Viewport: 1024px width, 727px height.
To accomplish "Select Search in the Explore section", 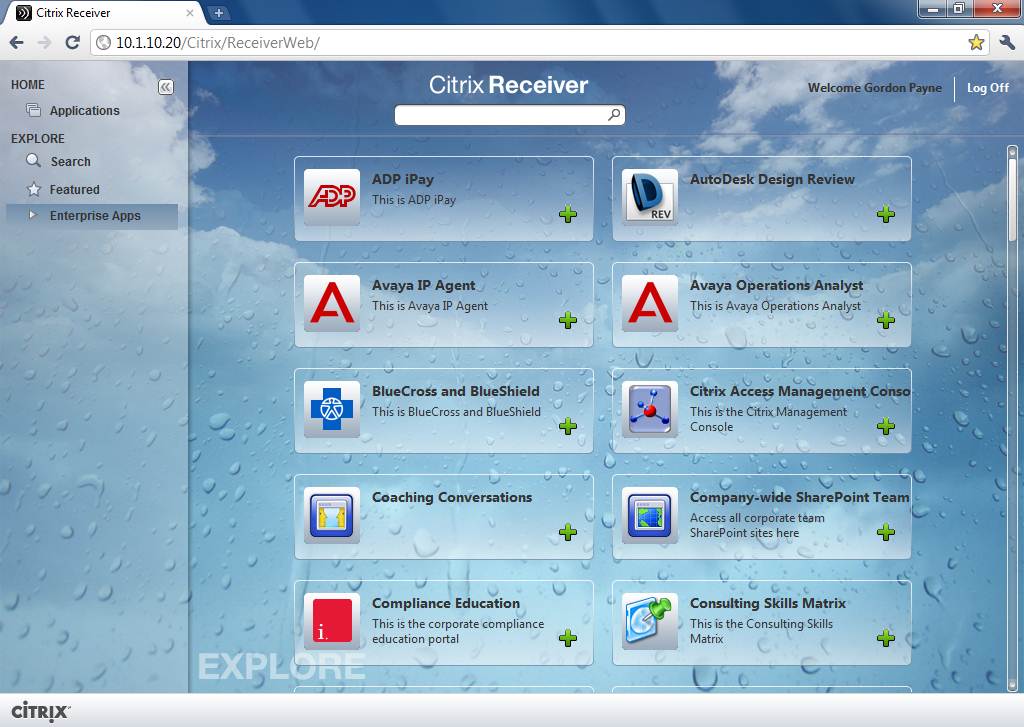I will pos(70,161).
